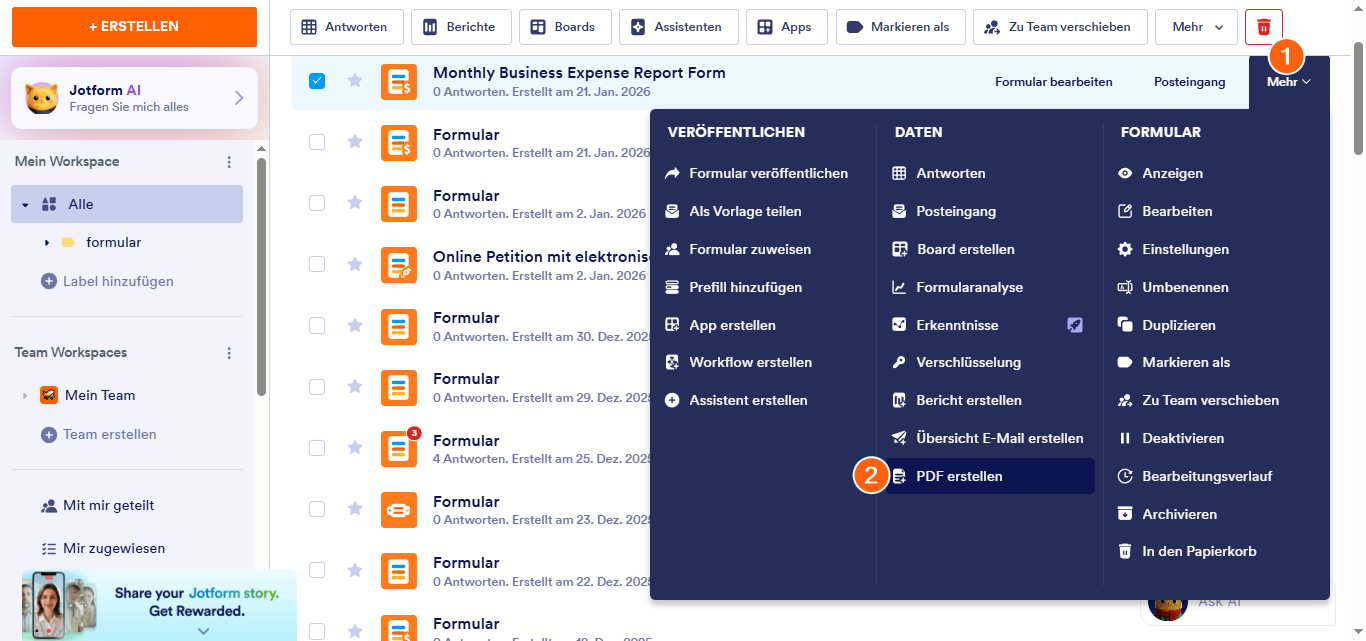
Task: Click the red trash icon in the toolbar
Action: point(1262,27)
